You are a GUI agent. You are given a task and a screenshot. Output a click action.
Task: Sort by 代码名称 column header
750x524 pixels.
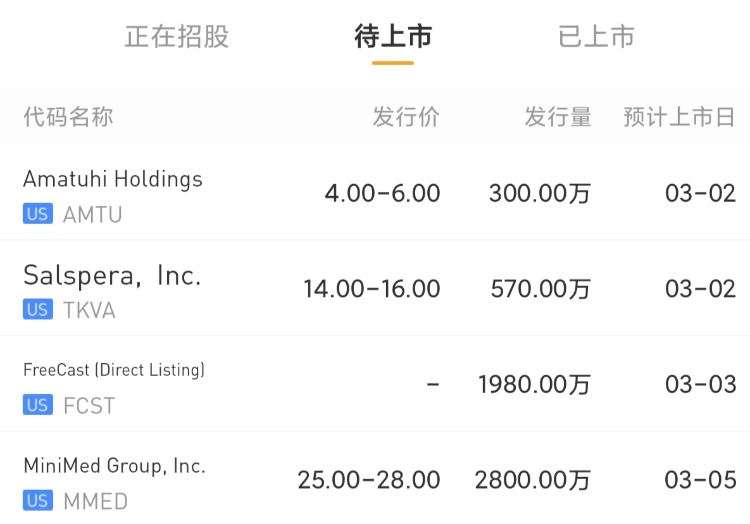(x=68, y=117)
